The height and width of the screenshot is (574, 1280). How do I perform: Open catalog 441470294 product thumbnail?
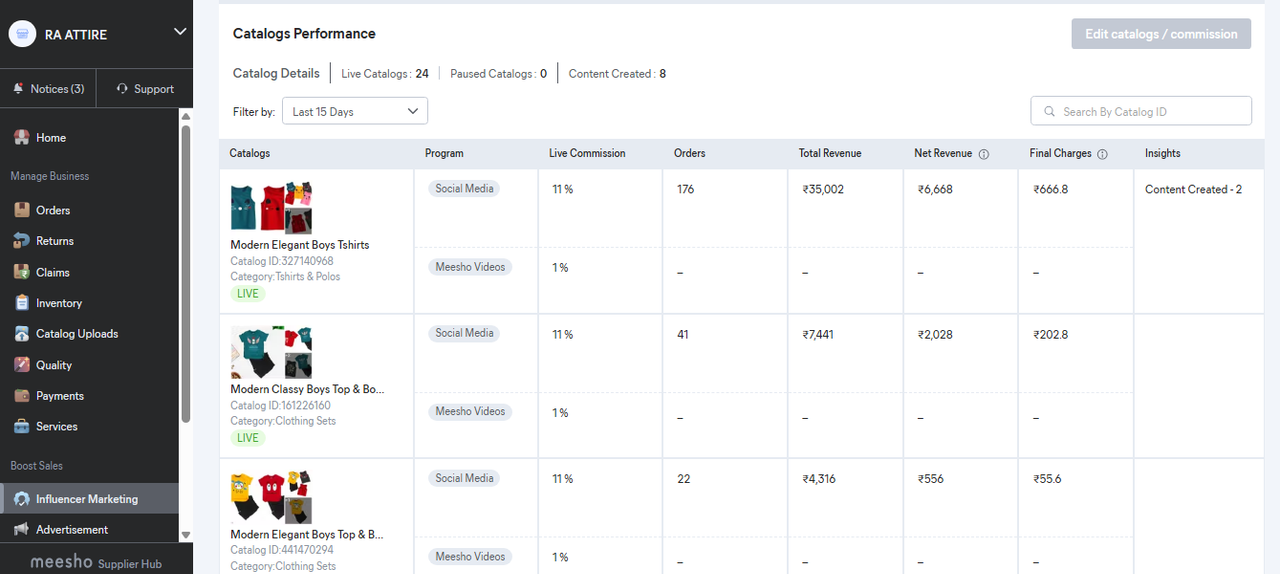click(x=271, y=497)
